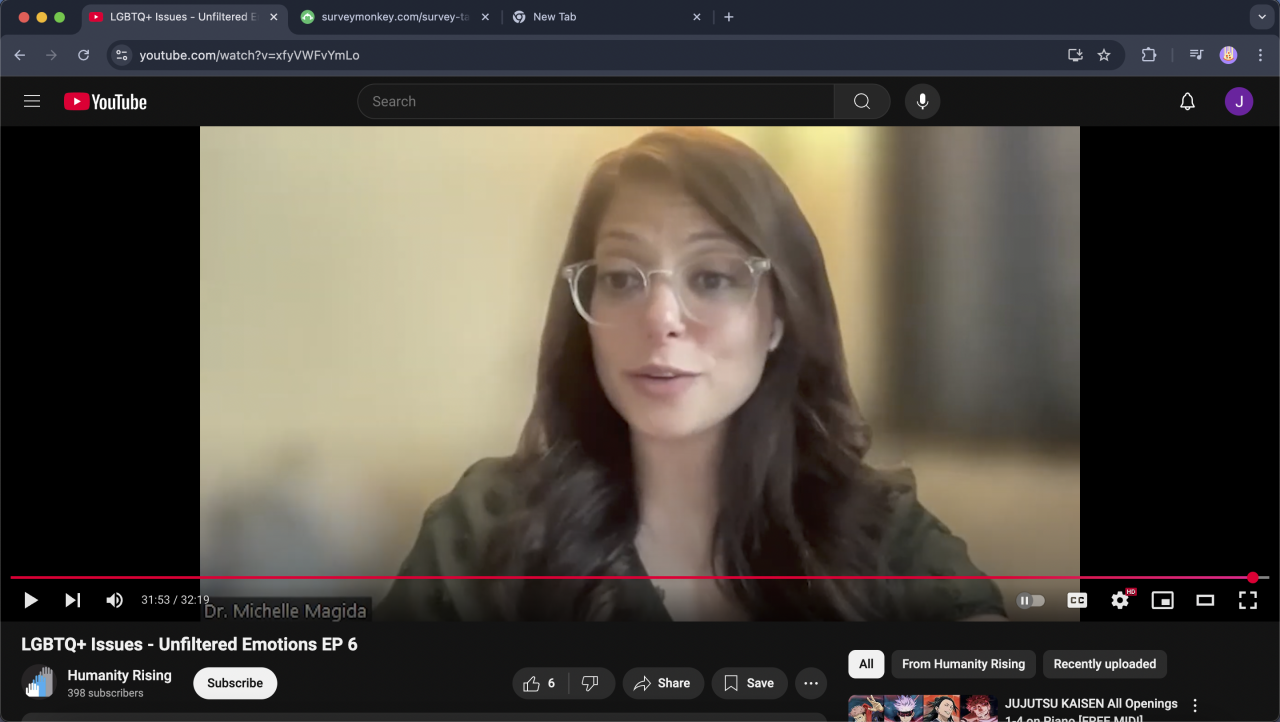Open the media controls toolbar button
Viewport: 1280px width, 722px height.
point(1196,55)
